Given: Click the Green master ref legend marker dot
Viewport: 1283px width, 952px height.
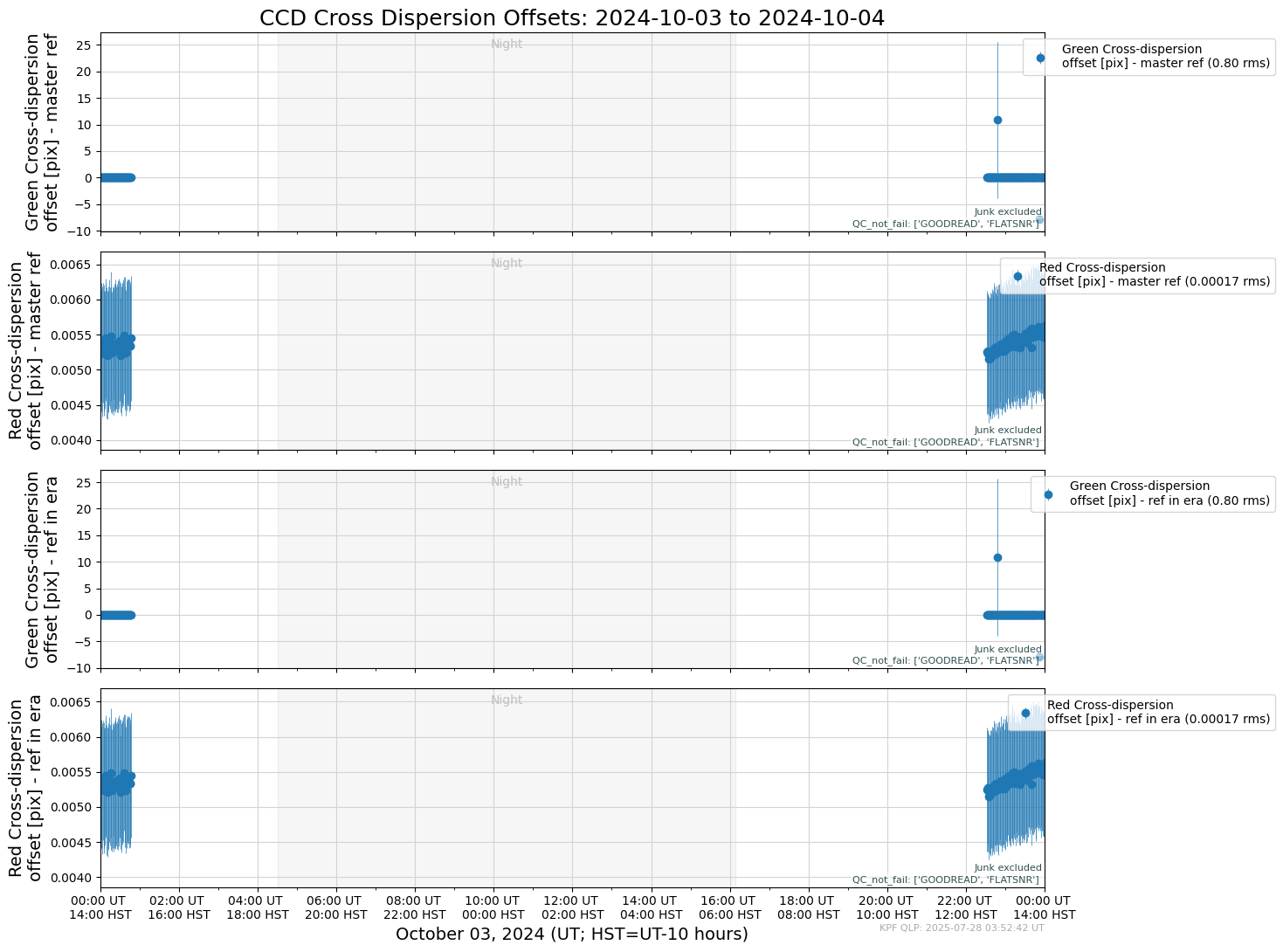Looking at the screenshot, I should pos(1040,58).
